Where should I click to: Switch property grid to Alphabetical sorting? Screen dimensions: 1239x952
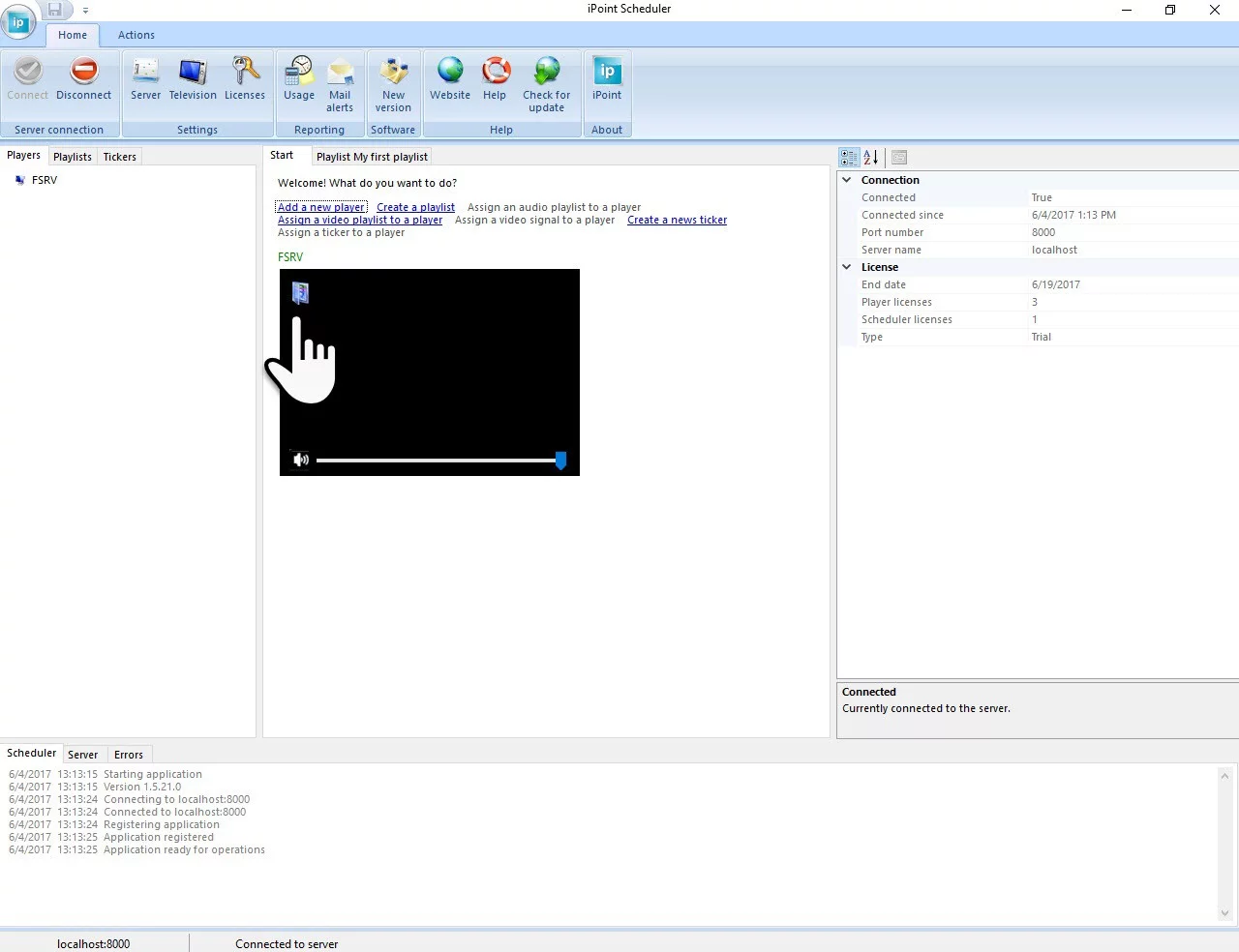(871, 158)
